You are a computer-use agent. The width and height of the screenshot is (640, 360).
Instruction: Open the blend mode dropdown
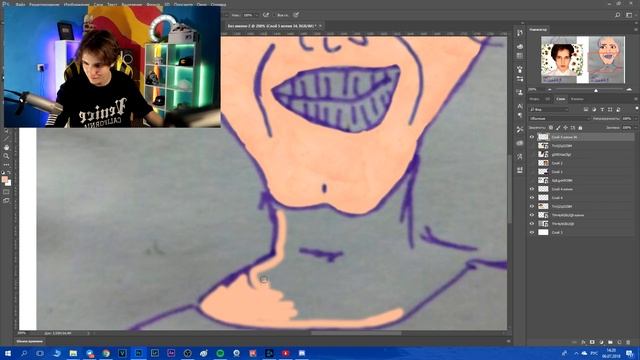click(x=559, y=118)
